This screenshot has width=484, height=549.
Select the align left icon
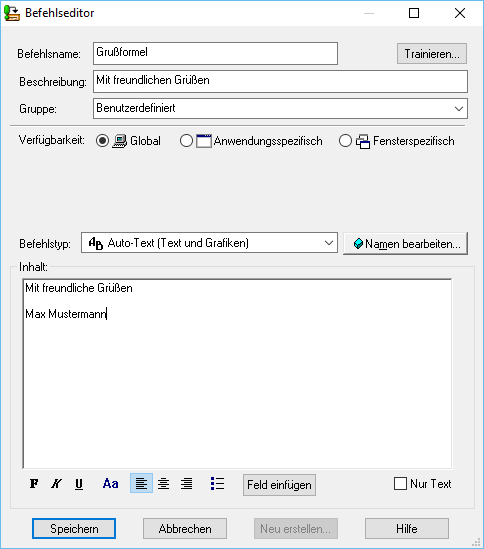point(141,483)
